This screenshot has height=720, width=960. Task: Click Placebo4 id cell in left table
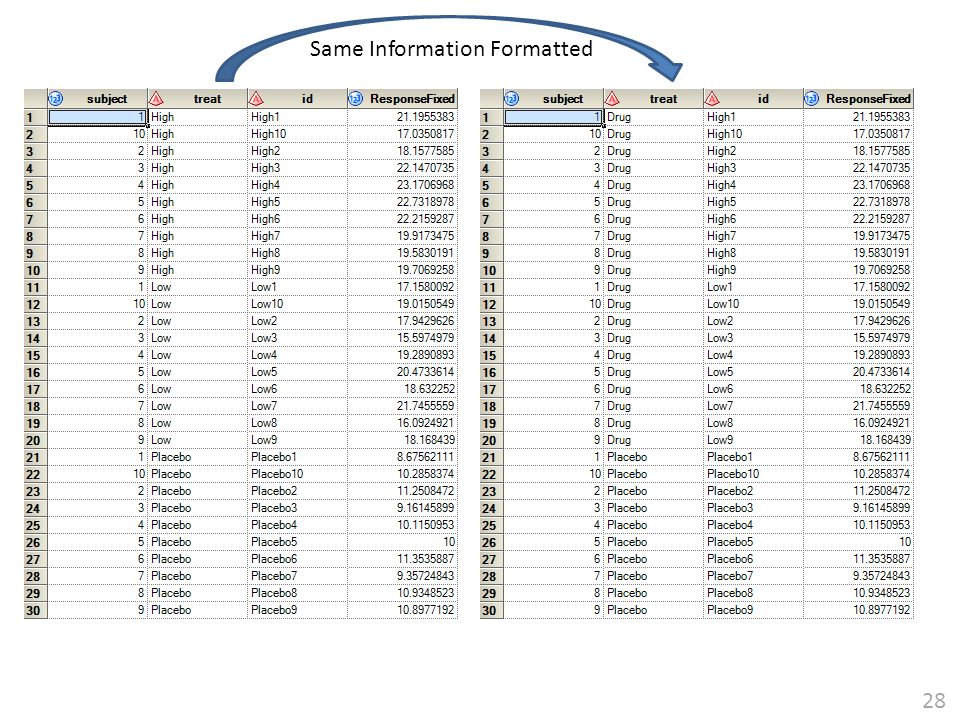pyautogui.click(x=297, y=525)
